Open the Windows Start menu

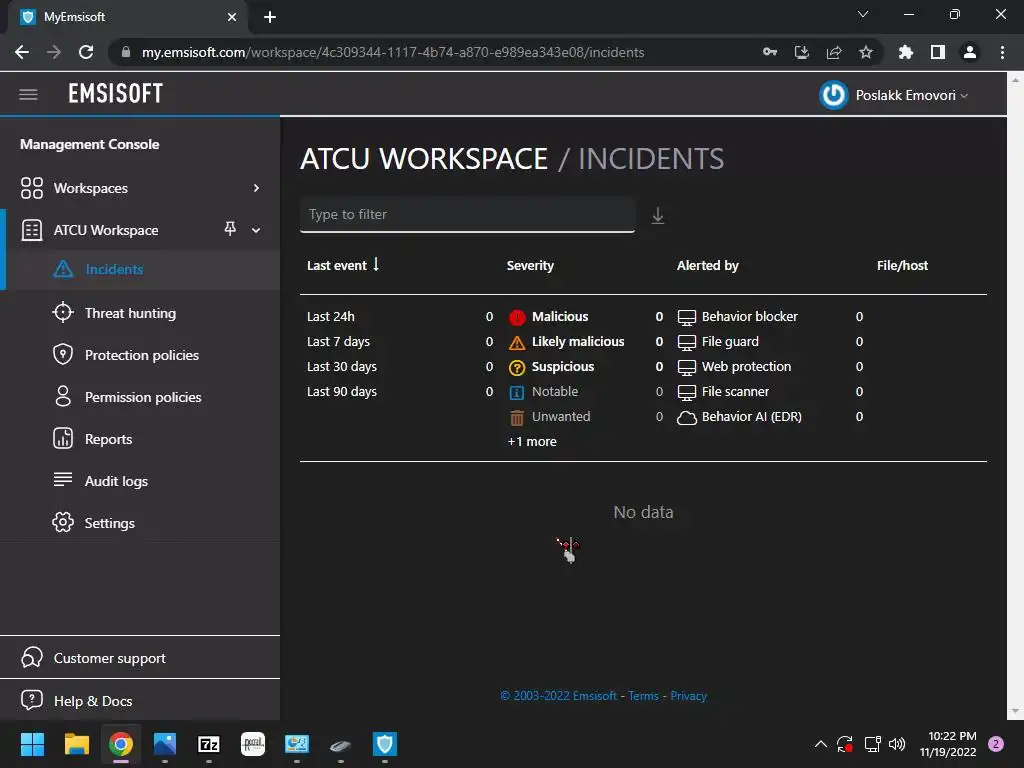tap(32, 744)
